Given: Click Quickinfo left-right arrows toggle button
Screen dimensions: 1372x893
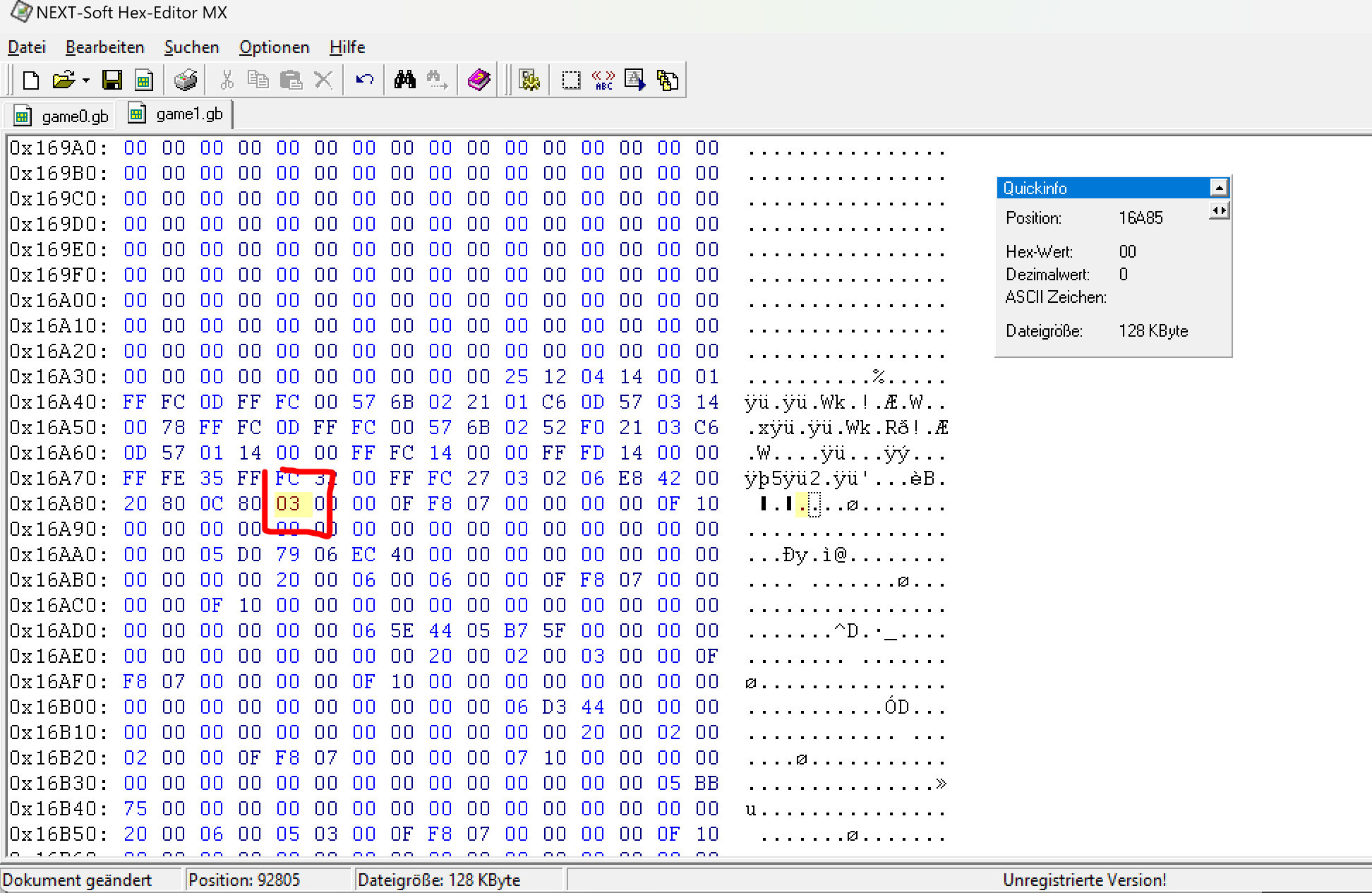Looking at the screenshot, I should click(x=1219, y=210).
